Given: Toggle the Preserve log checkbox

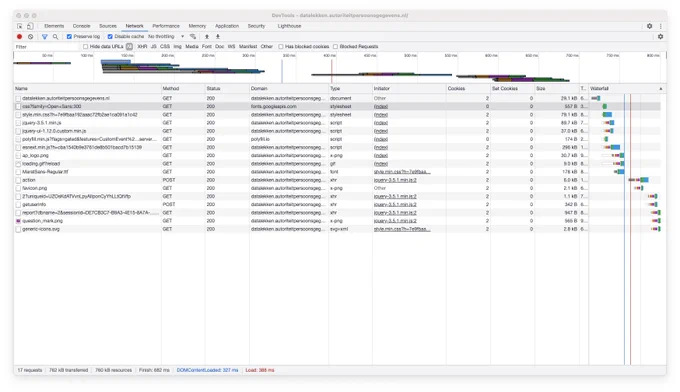Looking at the screenshot, I should coord(69,37).
